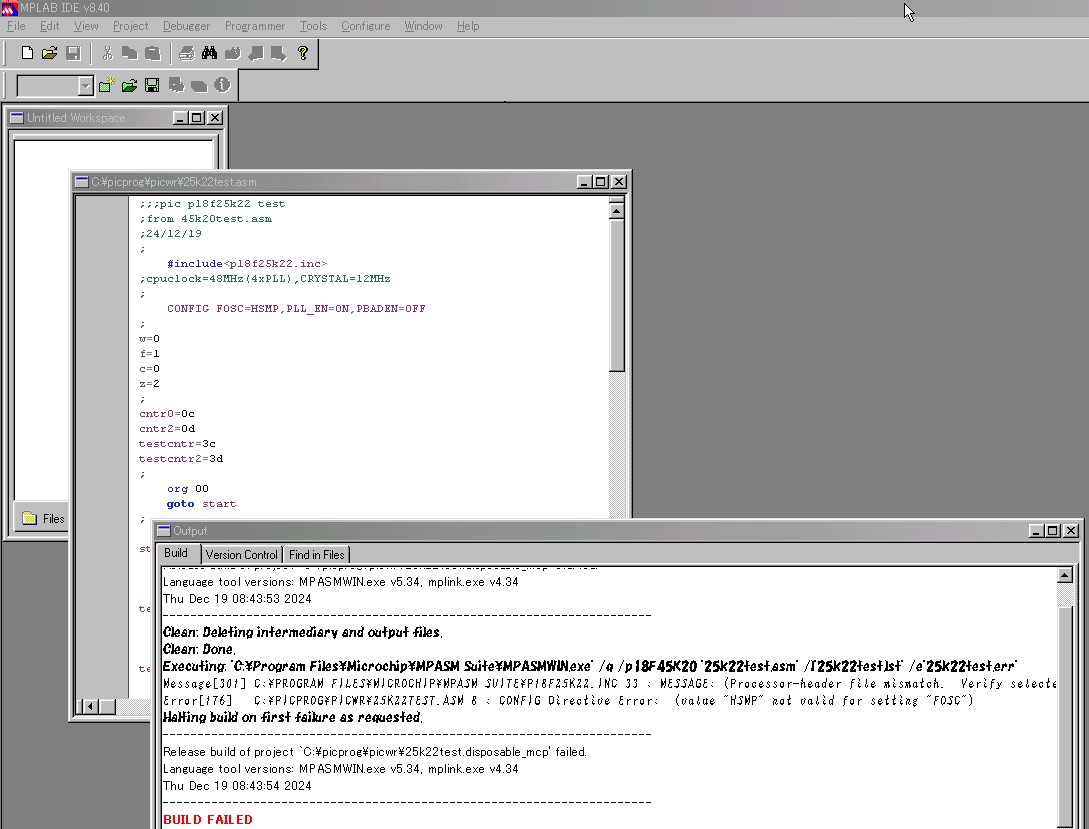Click the Paste clipboard icon
The height and width of the screenshot is (829, 1089).
click(x=152, y=53)
